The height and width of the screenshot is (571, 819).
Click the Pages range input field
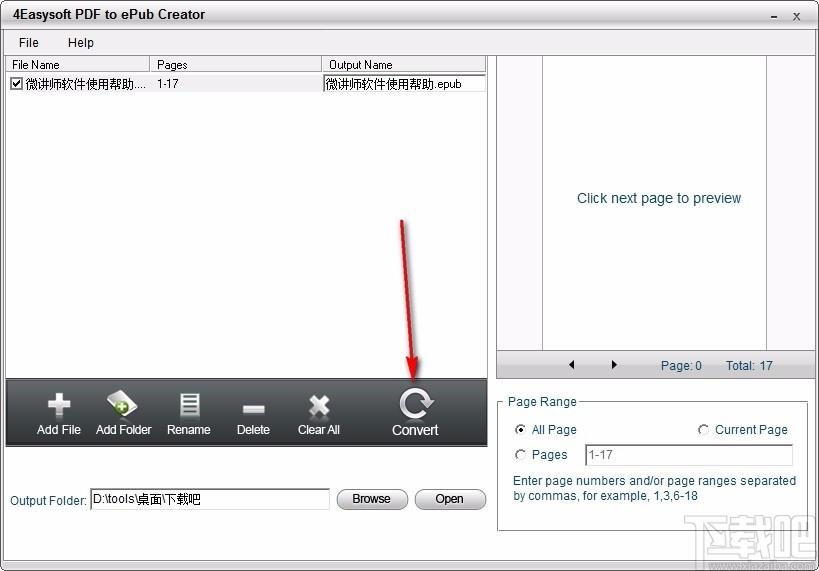[689, 455]
